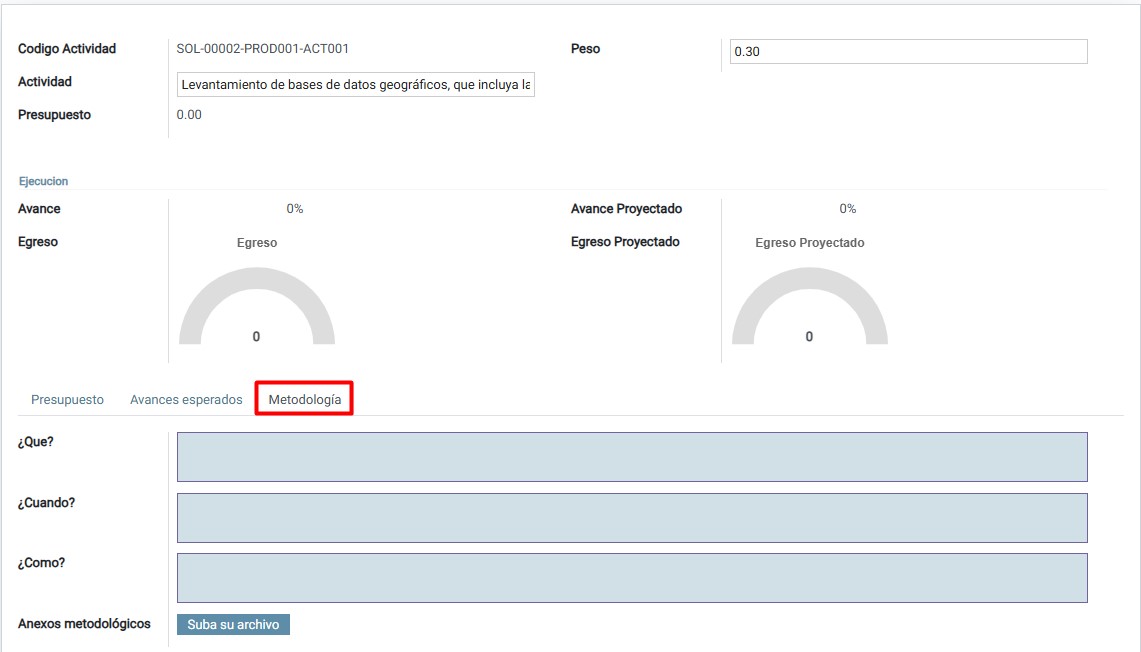The width and height of the screenshot is (1141, 652).
Task: Focus the ¿Cuando? text area
Action: coord(632,517)
